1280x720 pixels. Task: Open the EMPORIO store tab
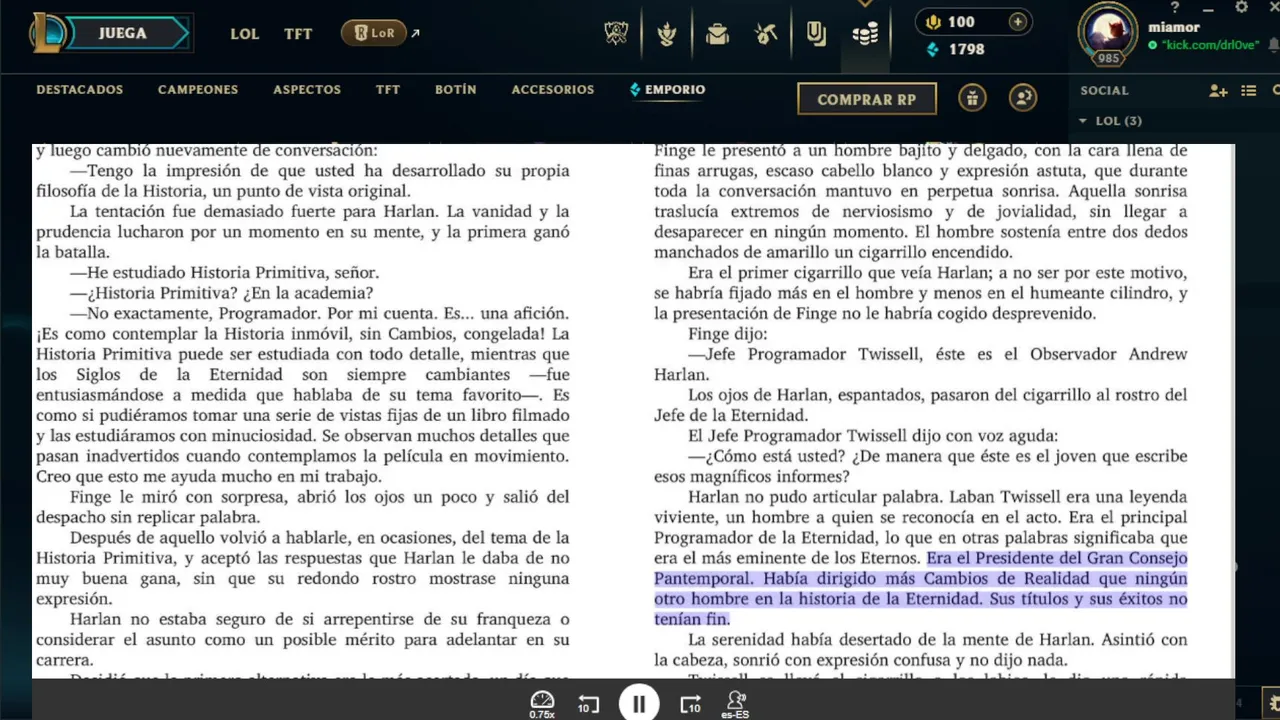[x=667, y=89]
